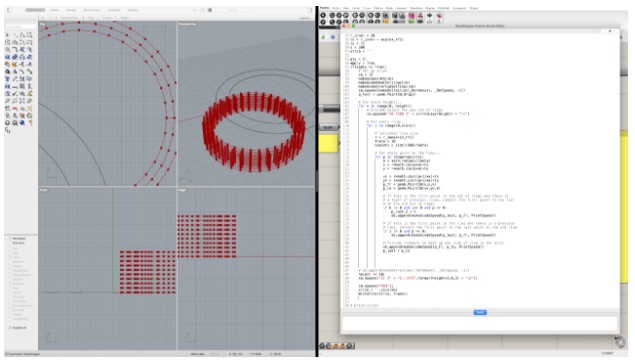This screenshot has height=362, width=635.
Task: Toggle the Point object snap
Action: pos(10,257)
